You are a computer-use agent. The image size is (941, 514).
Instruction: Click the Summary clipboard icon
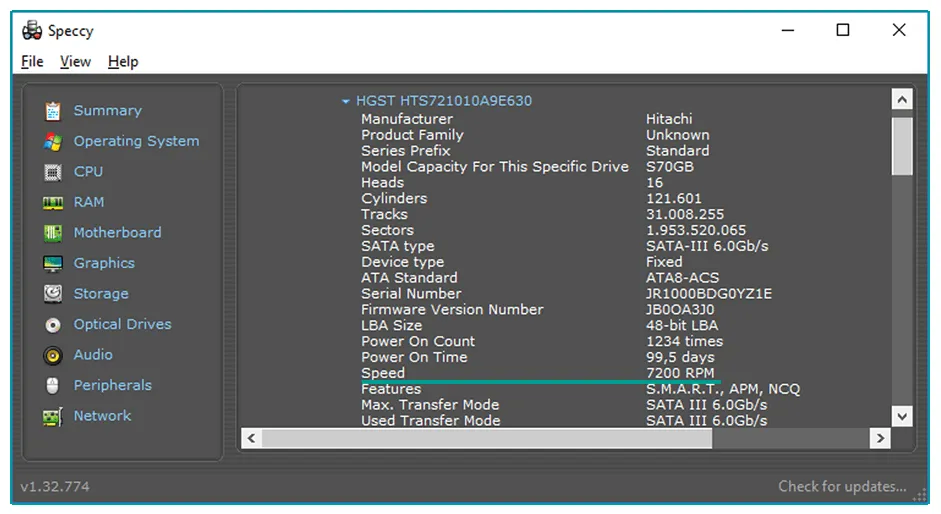point(53,111)
